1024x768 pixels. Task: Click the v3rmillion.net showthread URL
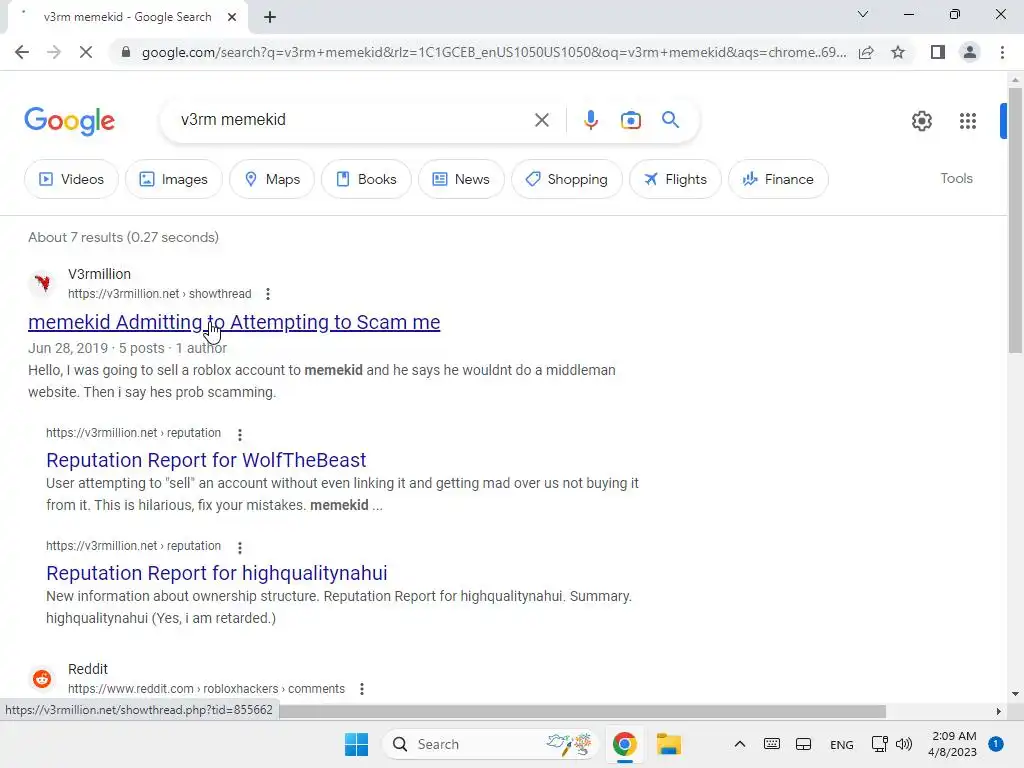(x=159, y=294)
